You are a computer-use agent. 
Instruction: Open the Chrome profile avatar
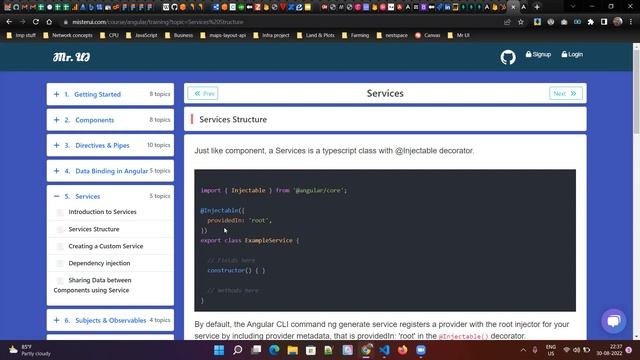[618, 22]
